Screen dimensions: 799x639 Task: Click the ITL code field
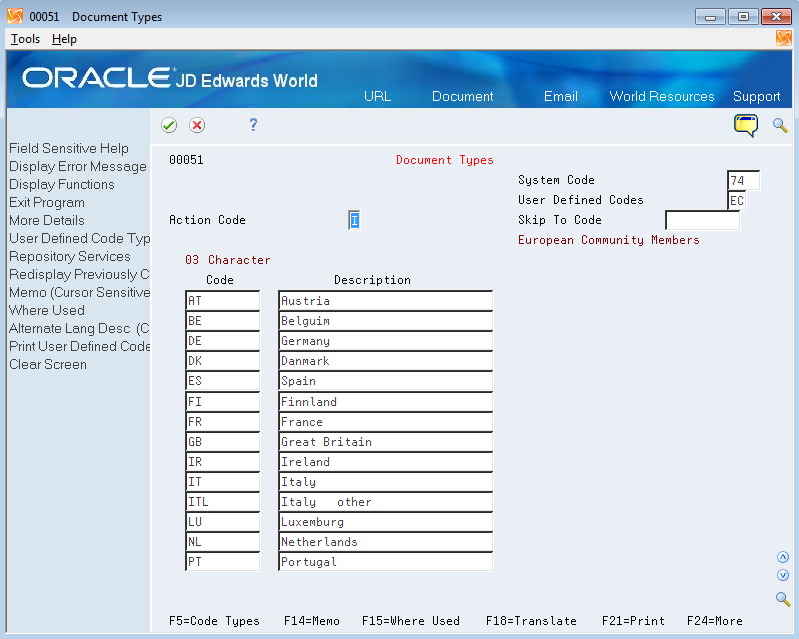point(223,501)
